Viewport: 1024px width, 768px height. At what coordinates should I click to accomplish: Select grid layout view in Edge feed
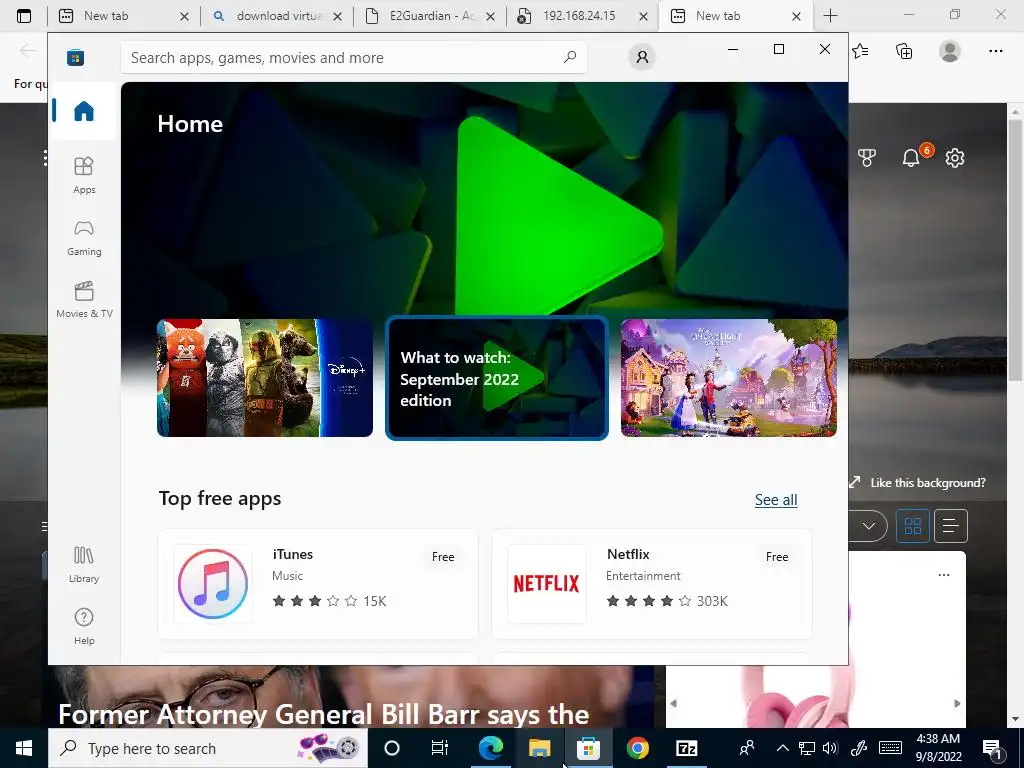912,526
